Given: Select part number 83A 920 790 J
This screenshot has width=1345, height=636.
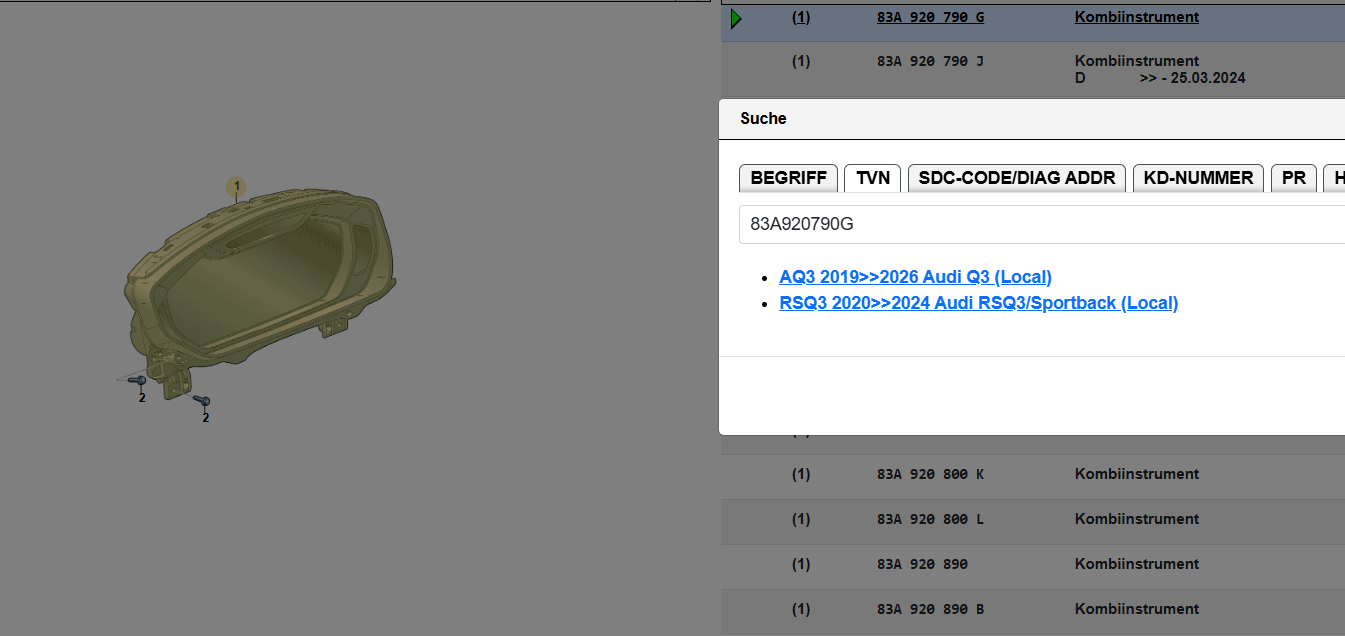Looking at the screenshot, I should click(930, 61).
